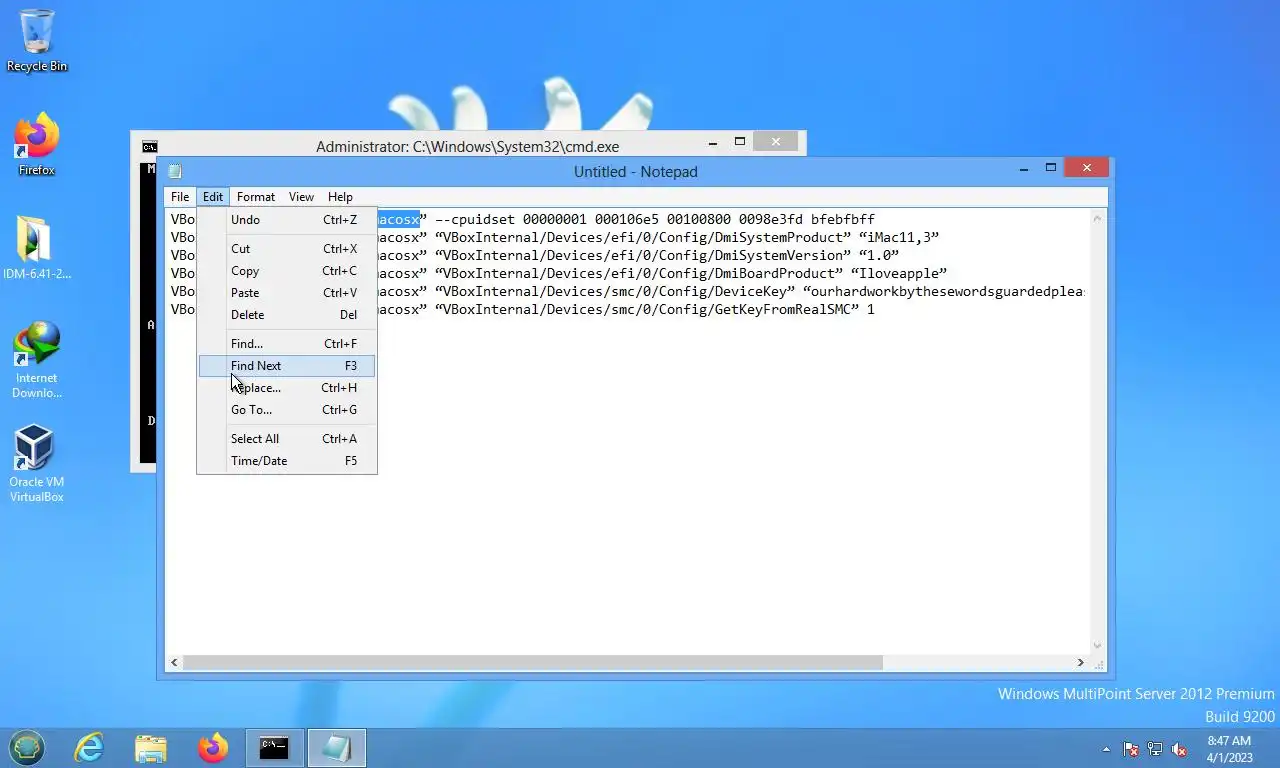Select the Internet Download Manager desktop icon
Screen dimensions: 1280x768
37,360
